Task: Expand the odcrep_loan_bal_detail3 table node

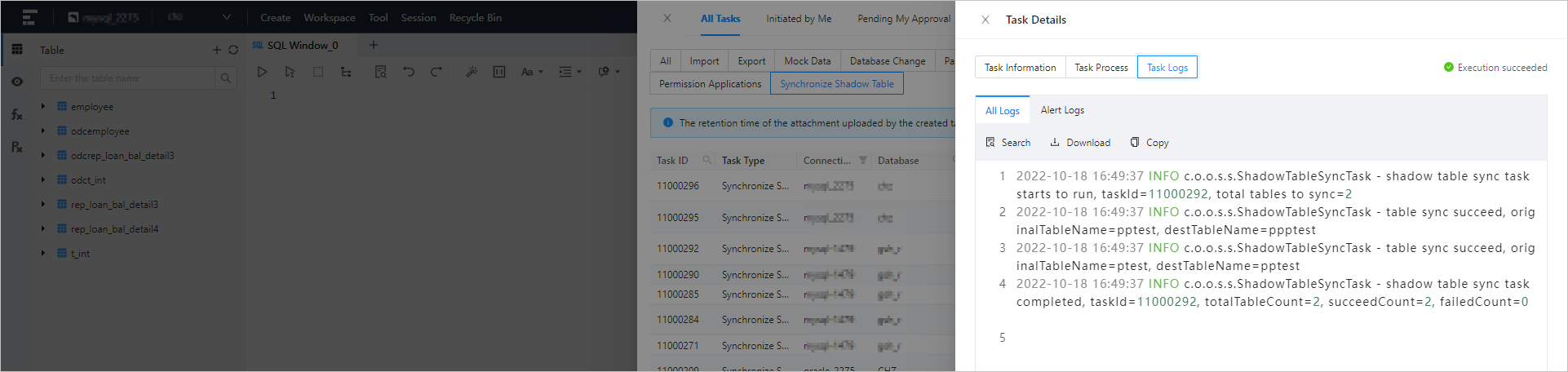Action: tap(43, 155)
